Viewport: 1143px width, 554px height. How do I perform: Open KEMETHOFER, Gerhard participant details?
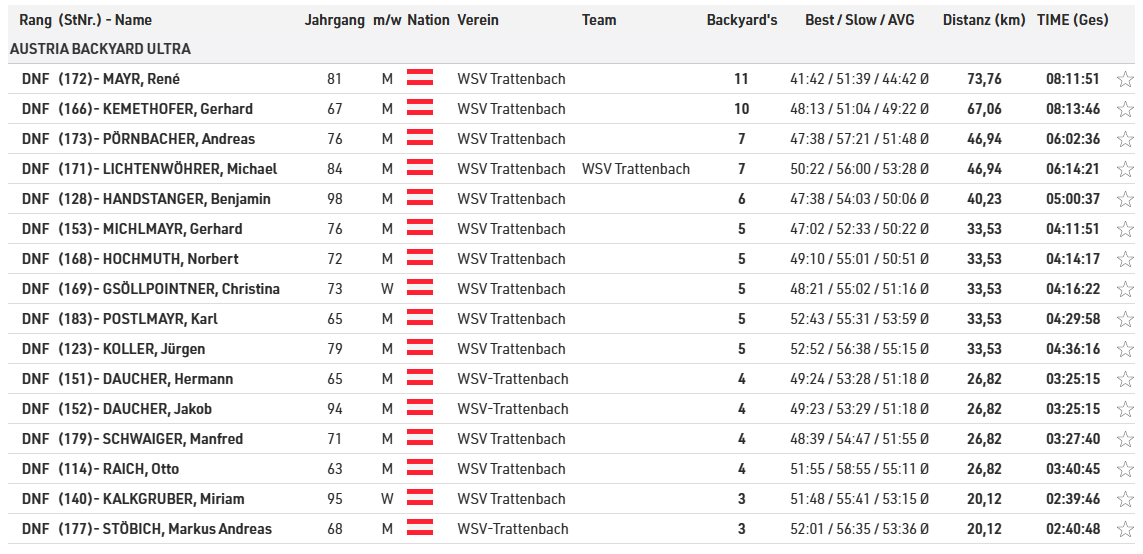tap(178, 109)
